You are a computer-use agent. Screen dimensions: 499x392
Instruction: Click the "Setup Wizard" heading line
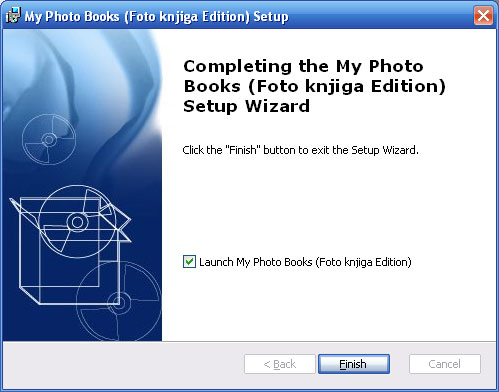[x=246, y=106]
